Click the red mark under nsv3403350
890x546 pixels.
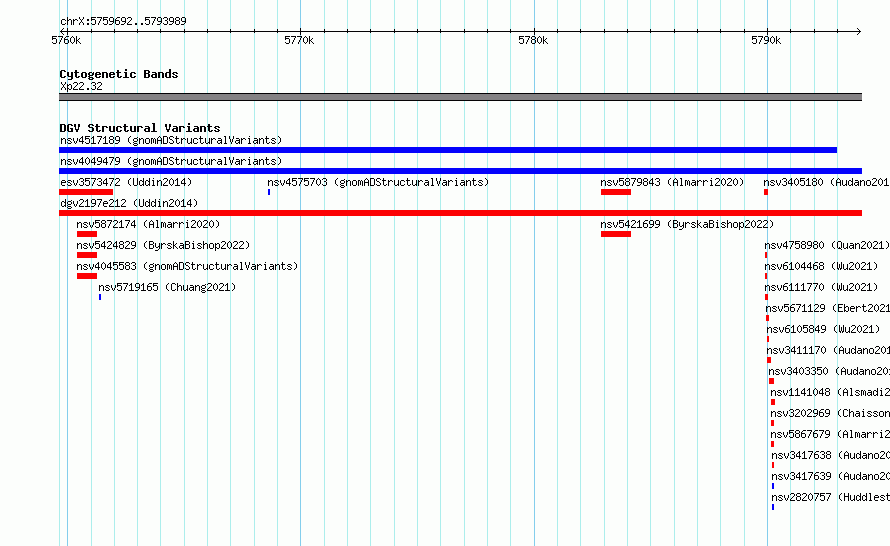pyautogui.click(x=771, y=381)
